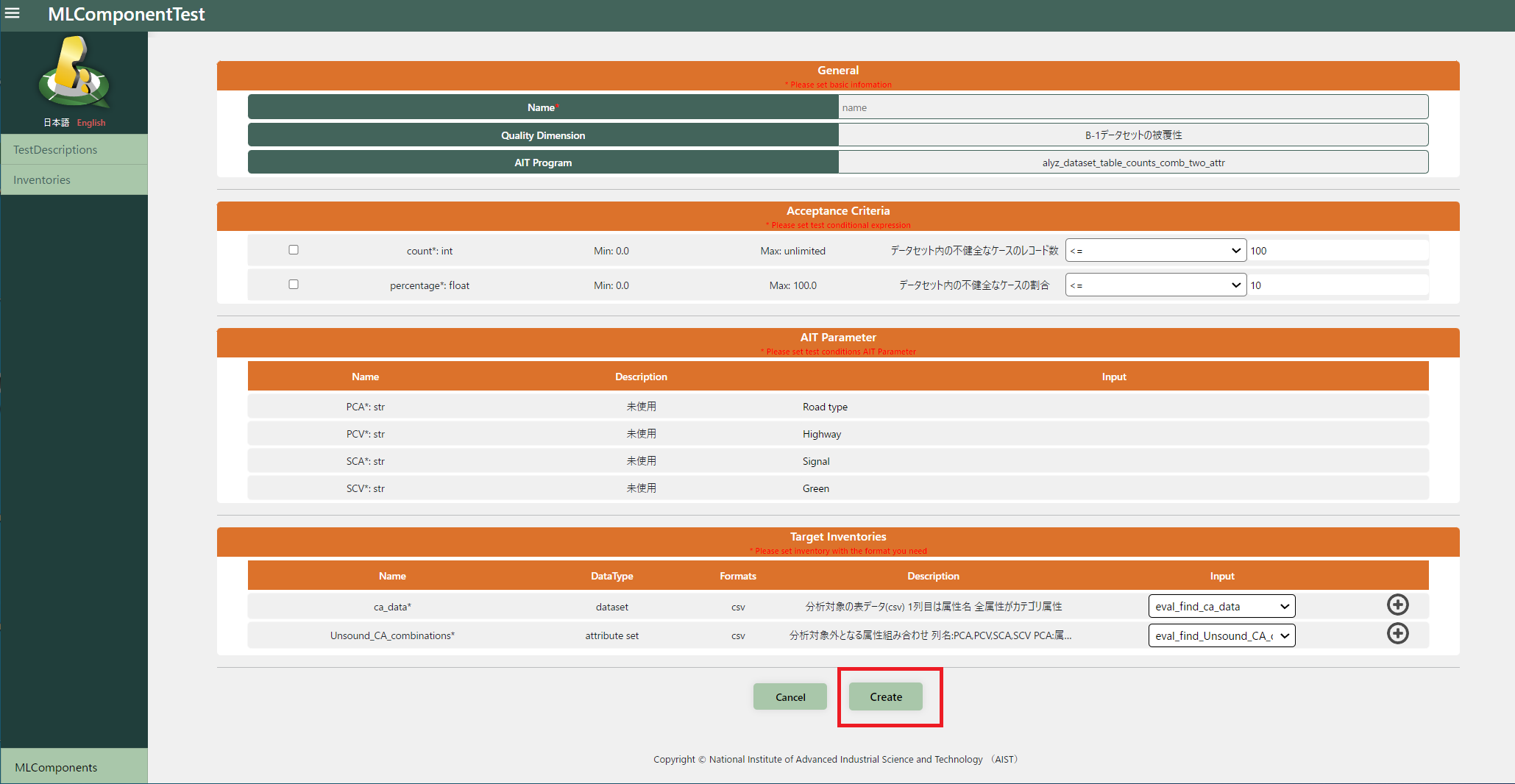Viewport: 1515px width, 784px height.
Task: Click the Name input field
Action: [1132, 107]
